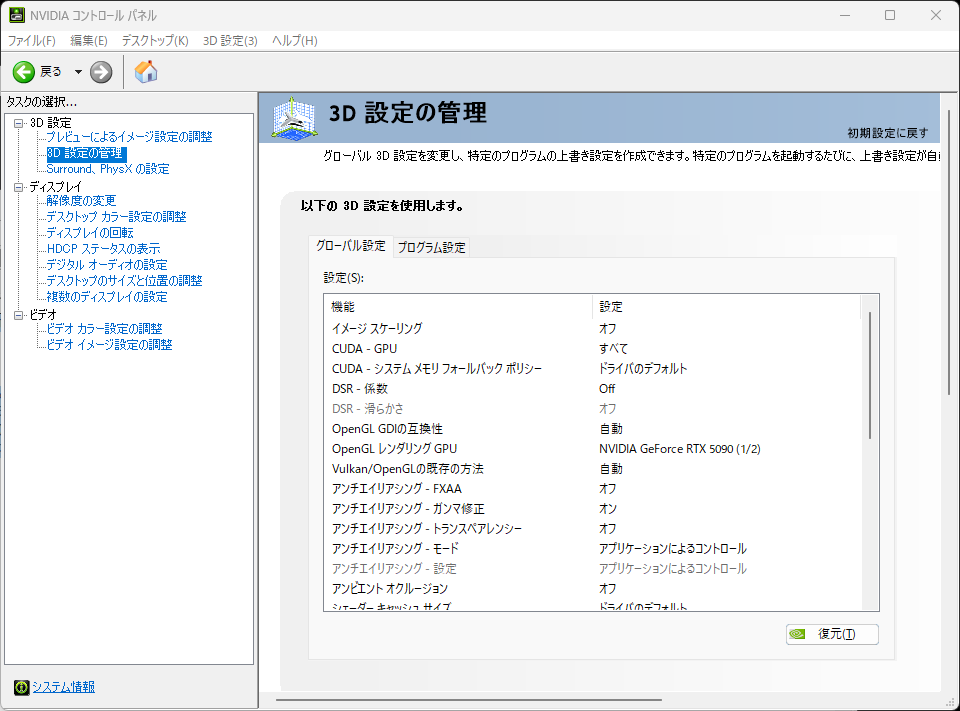
Task: Click 初期設定に戻す in the header
Action: [x=887, y=133]
